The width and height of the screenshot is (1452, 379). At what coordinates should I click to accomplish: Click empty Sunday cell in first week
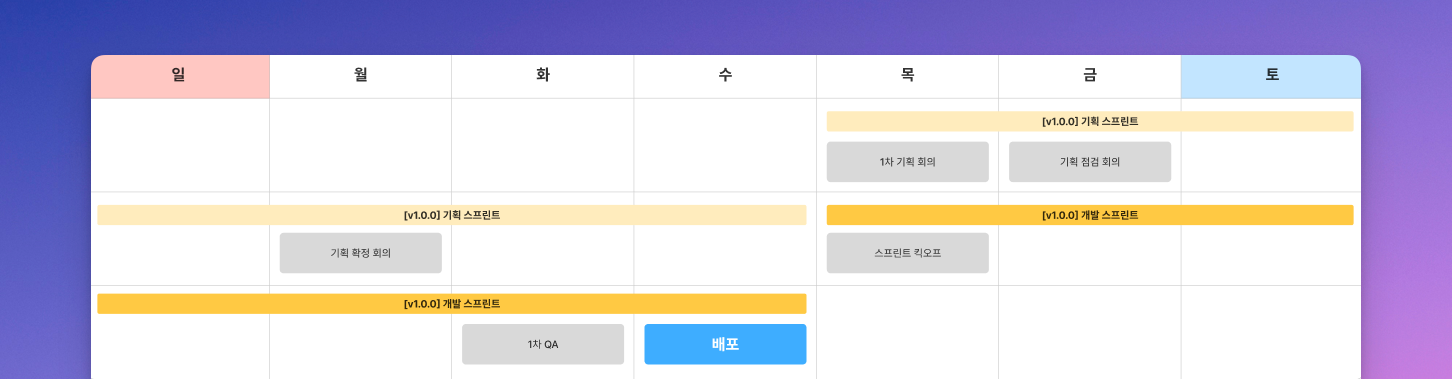point(180,145)
